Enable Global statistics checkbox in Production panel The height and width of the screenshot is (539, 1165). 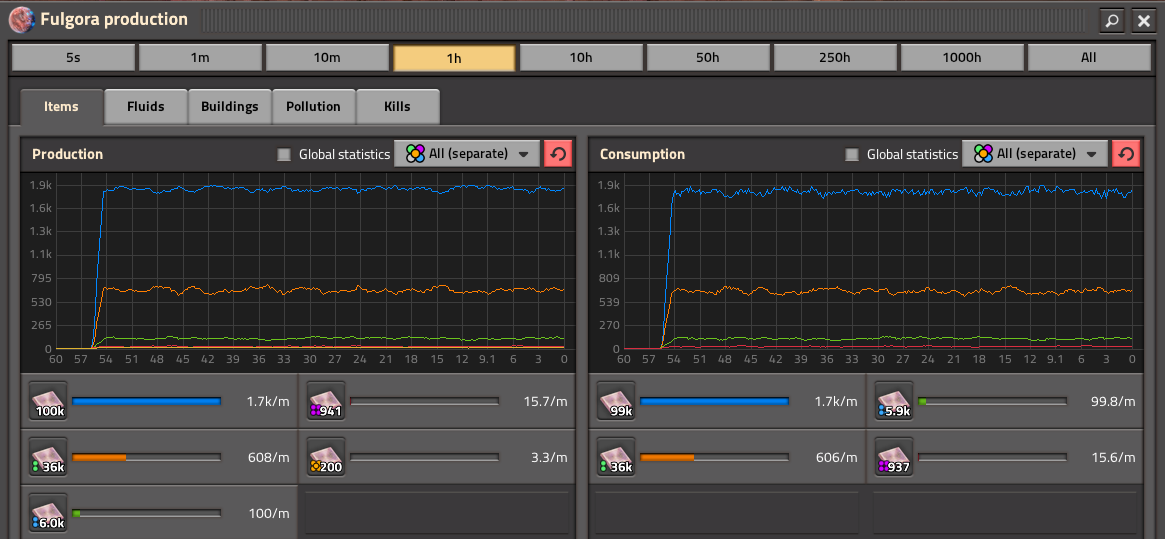284,154
